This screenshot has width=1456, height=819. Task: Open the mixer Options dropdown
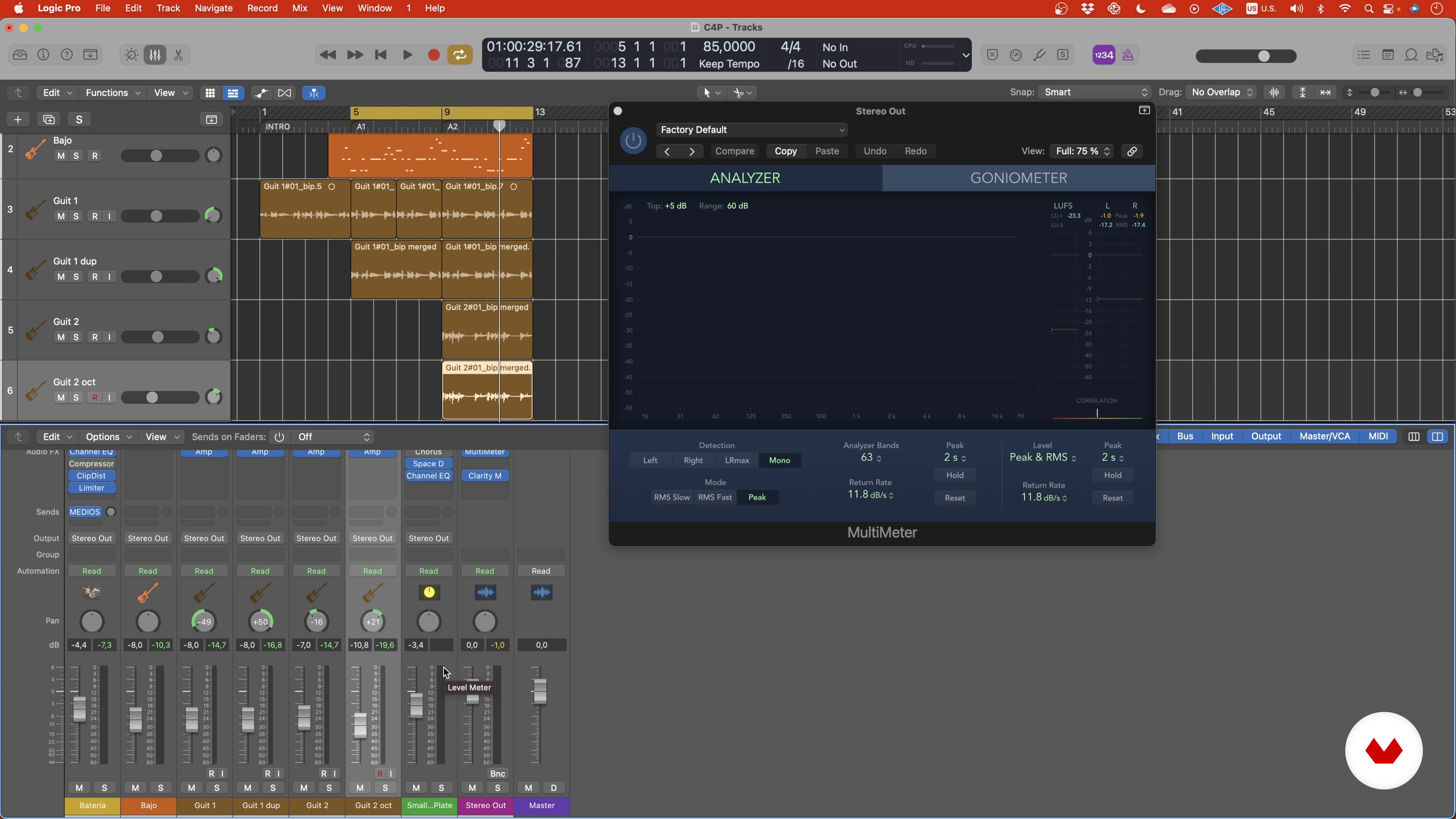point(108,437)
